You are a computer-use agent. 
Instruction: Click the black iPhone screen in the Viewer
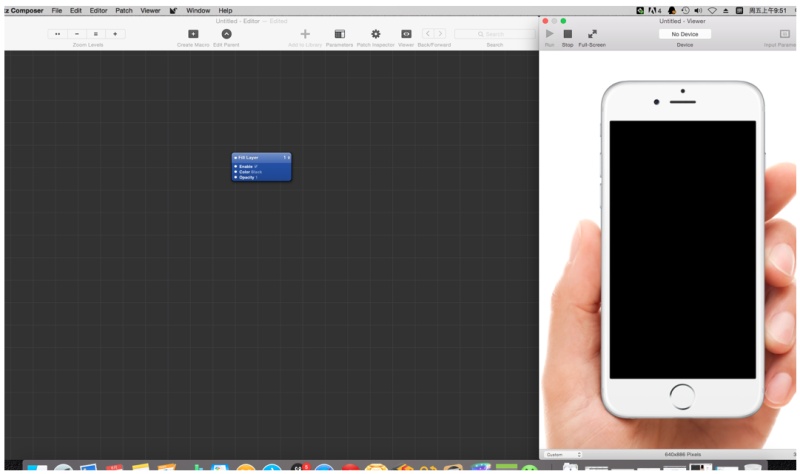point(683,250)
